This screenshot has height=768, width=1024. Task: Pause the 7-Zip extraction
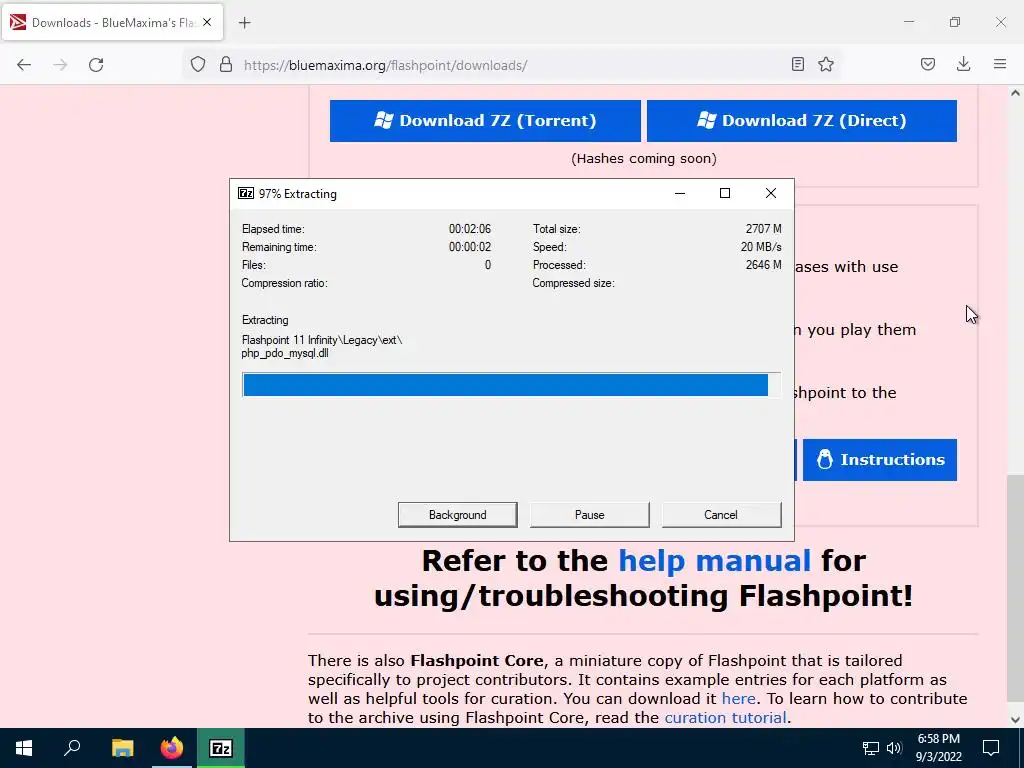point(590,515)
